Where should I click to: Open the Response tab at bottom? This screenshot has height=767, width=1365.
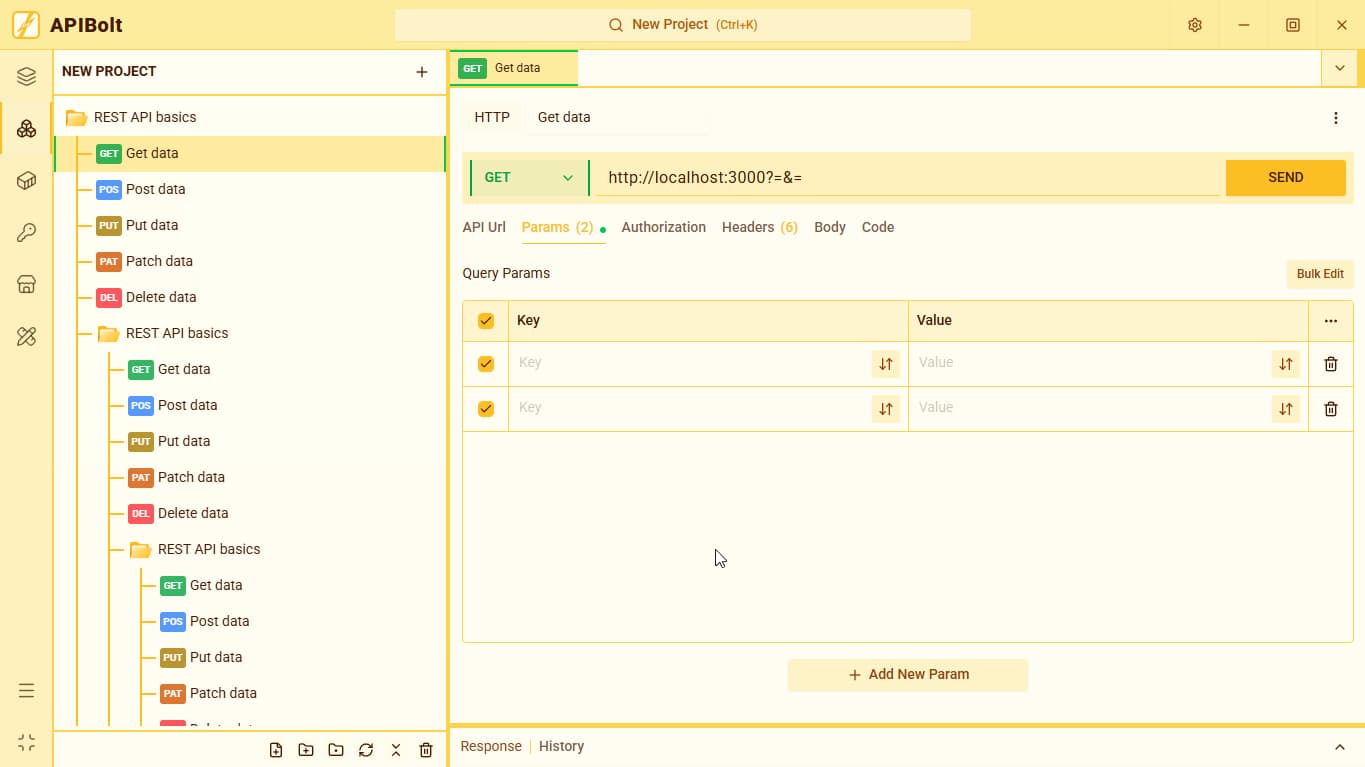[x=491, y=746]
